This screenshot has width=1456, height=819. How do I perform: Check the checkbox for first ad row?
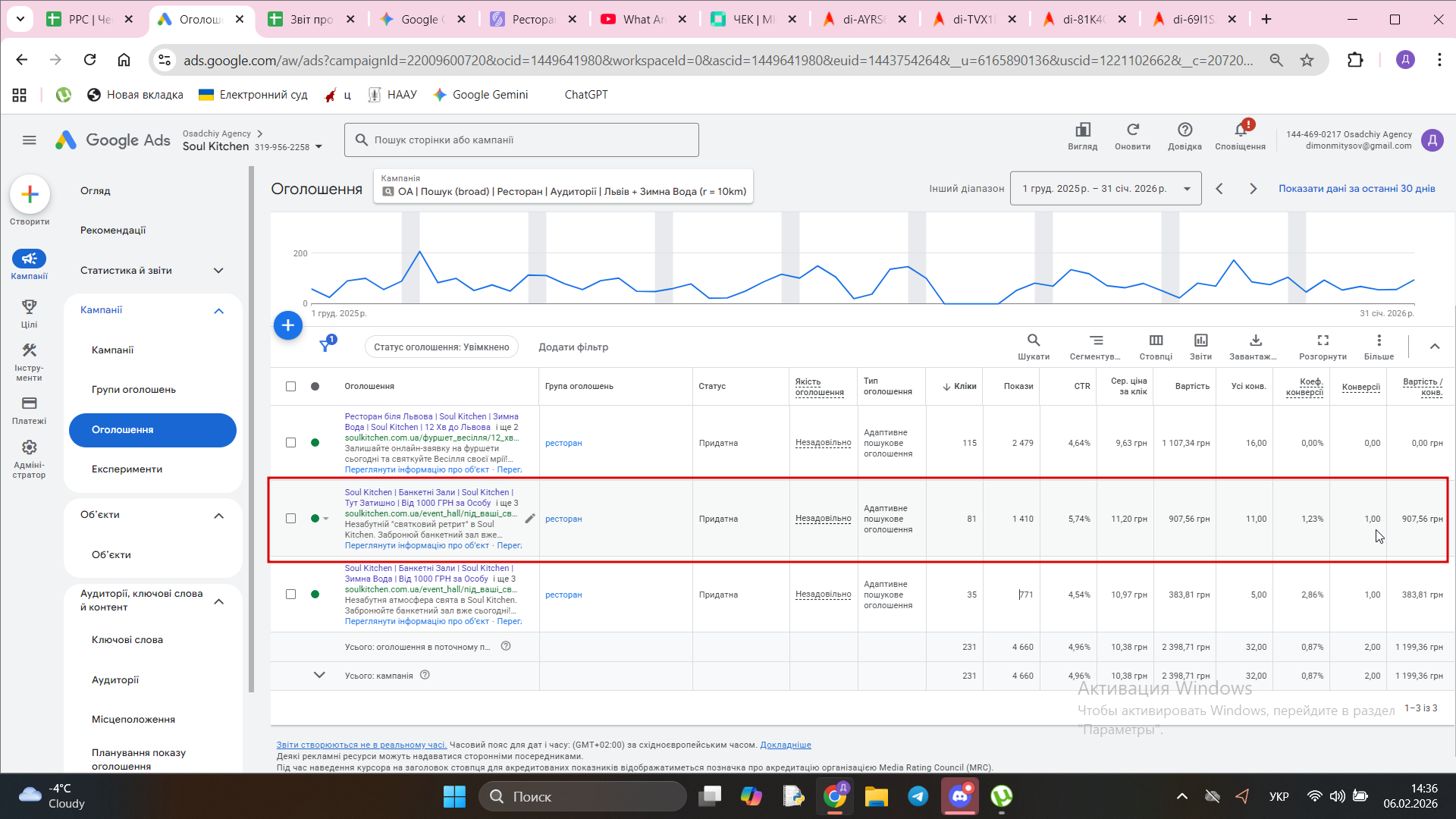[x=290, y=443]
